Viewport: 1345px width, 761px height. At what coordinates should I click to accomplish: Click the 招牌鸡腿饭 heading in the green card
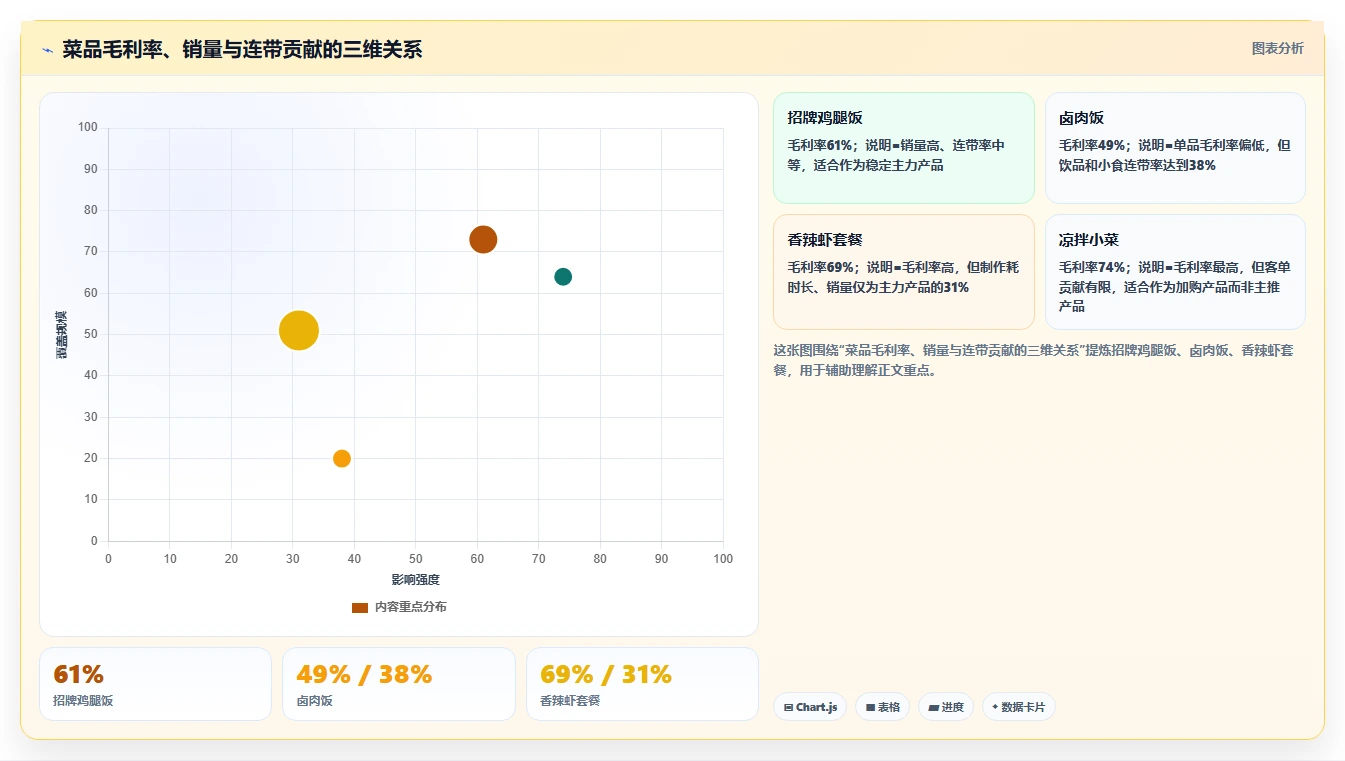click(825, 118)
